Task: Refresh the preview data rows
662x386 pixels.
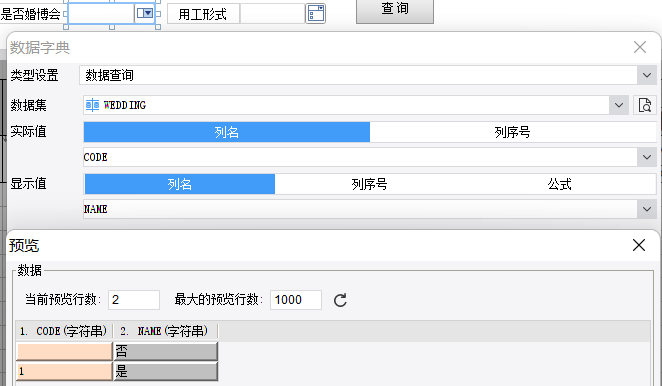Action: 340,300
